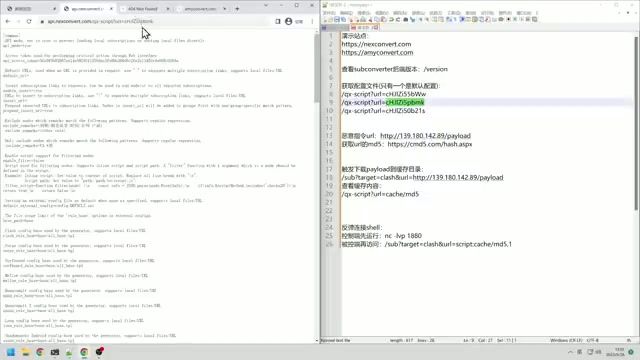Open Chrome side panel icon

click(278, 21)
